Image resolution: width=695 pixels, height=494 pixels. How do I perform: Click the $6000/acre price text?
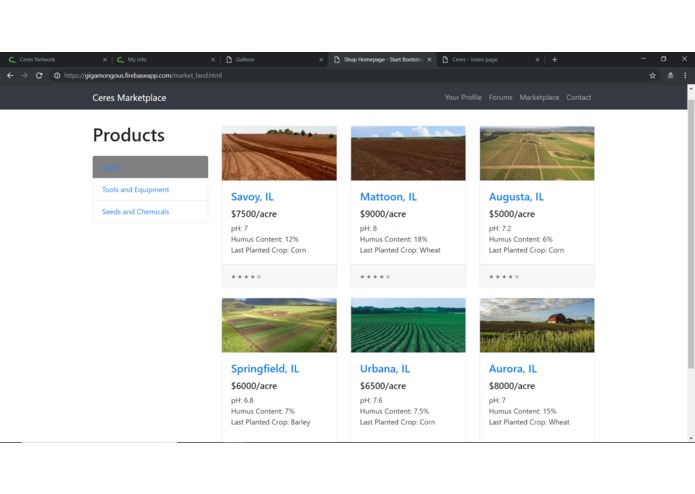(x=254, y=386)
